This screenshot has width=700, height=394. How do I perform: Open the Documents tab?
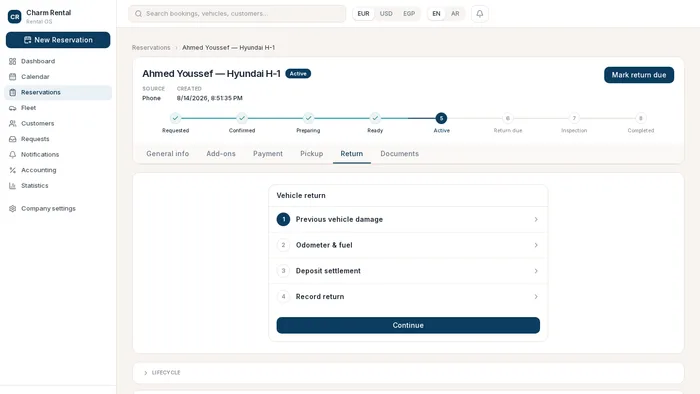point(400,153)
